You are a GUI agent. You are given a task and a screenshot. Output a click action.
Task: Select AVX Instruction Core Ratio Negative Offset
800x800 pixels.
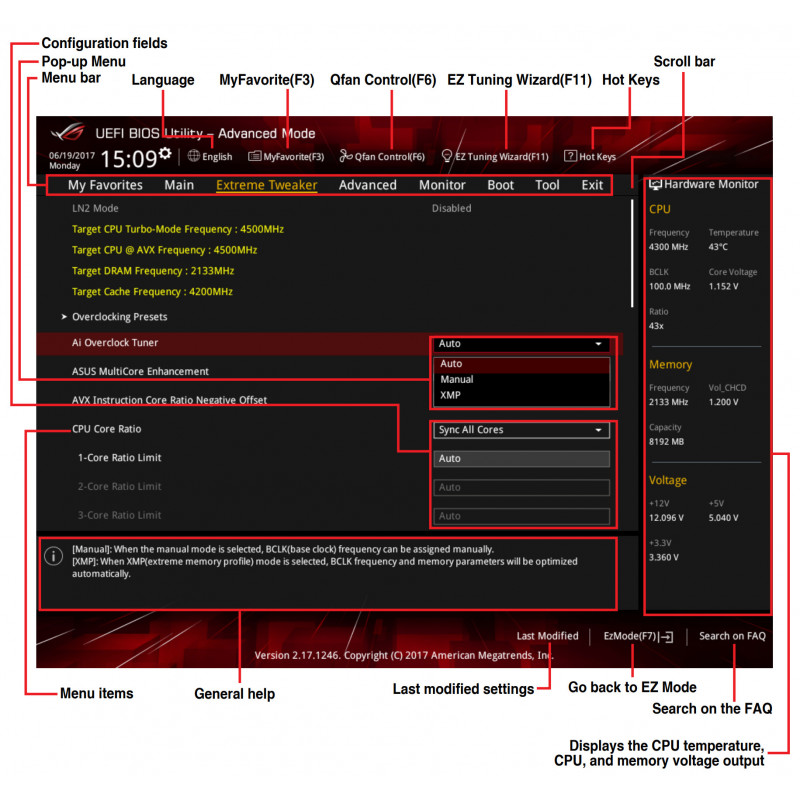click(169, 400)
